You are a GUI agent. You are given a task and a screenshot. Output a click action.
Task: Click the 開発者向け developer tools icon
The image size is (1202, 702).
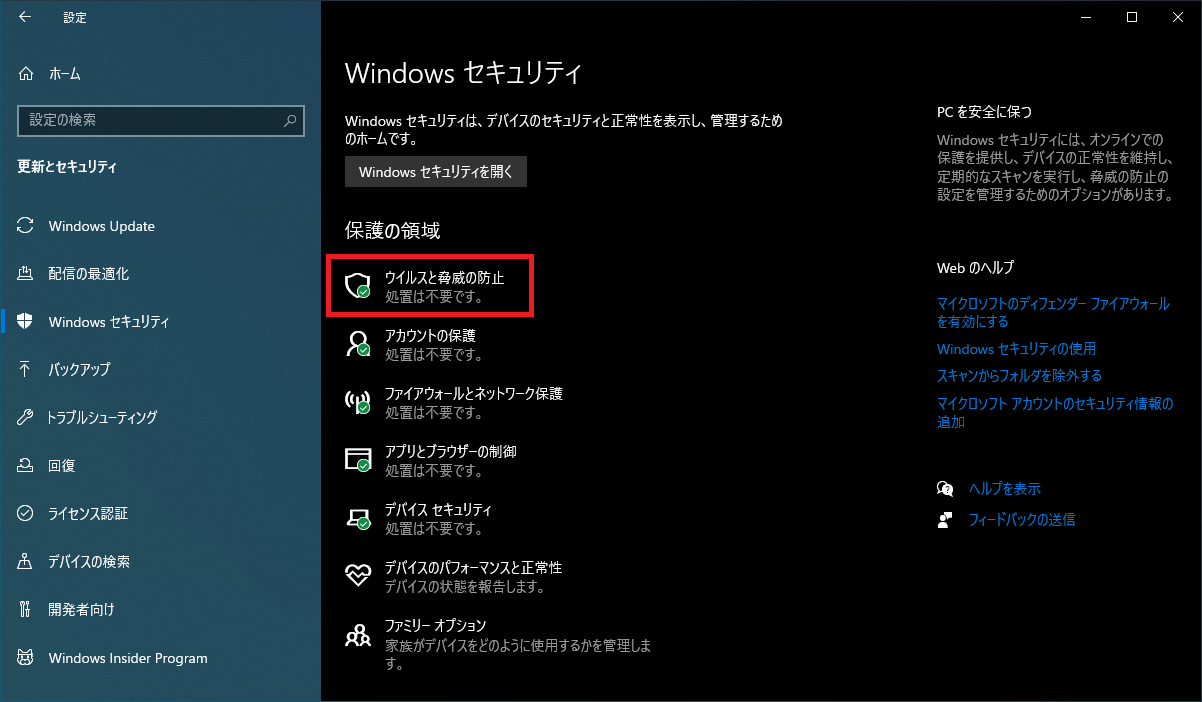pyautogui.click(x=27, y=609)
